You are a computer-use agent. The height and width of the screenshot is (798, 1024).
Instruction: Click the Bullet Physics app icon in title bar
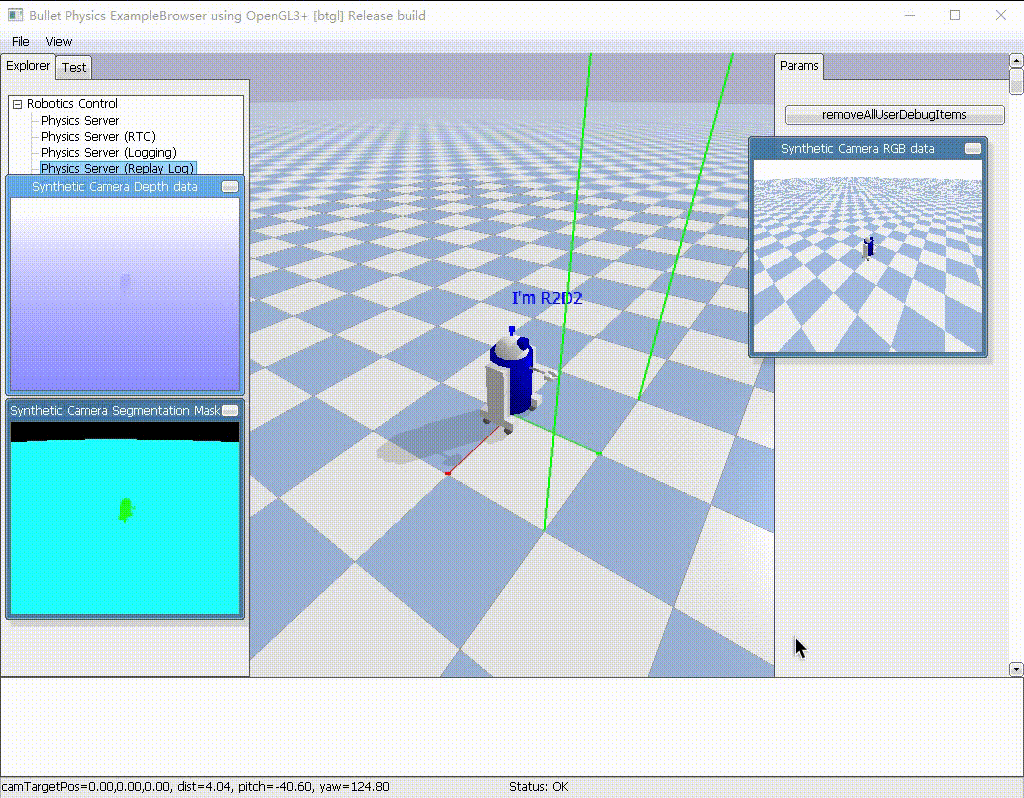coord(16,15)
